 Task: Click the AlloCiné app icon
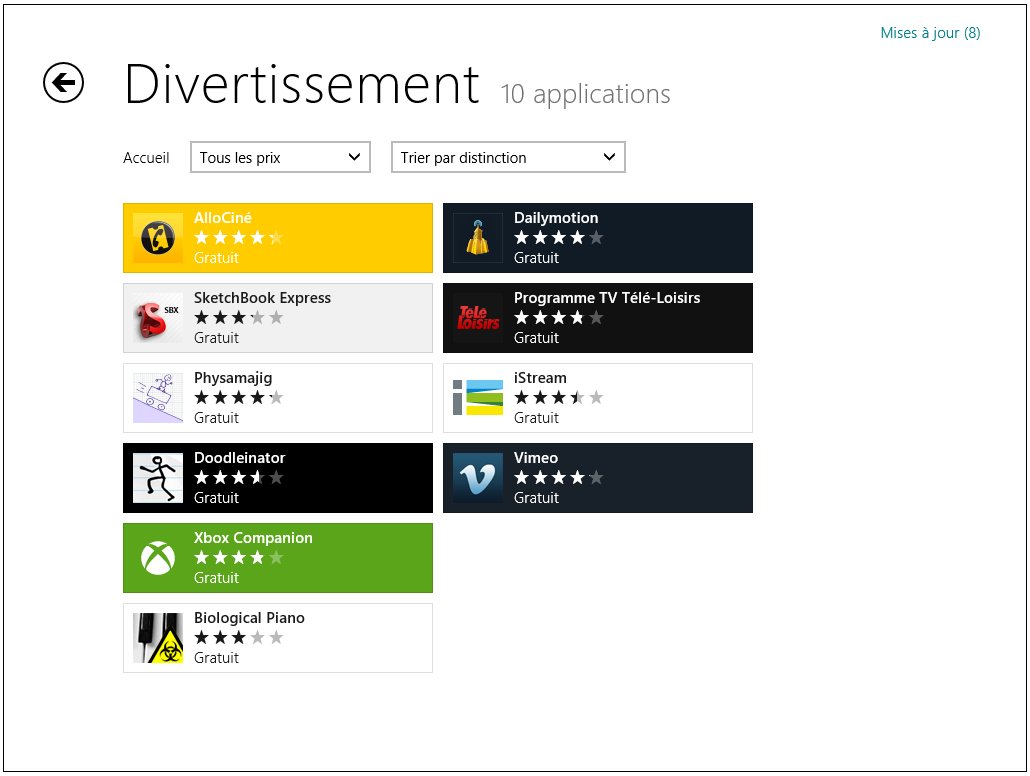(158, 238)
